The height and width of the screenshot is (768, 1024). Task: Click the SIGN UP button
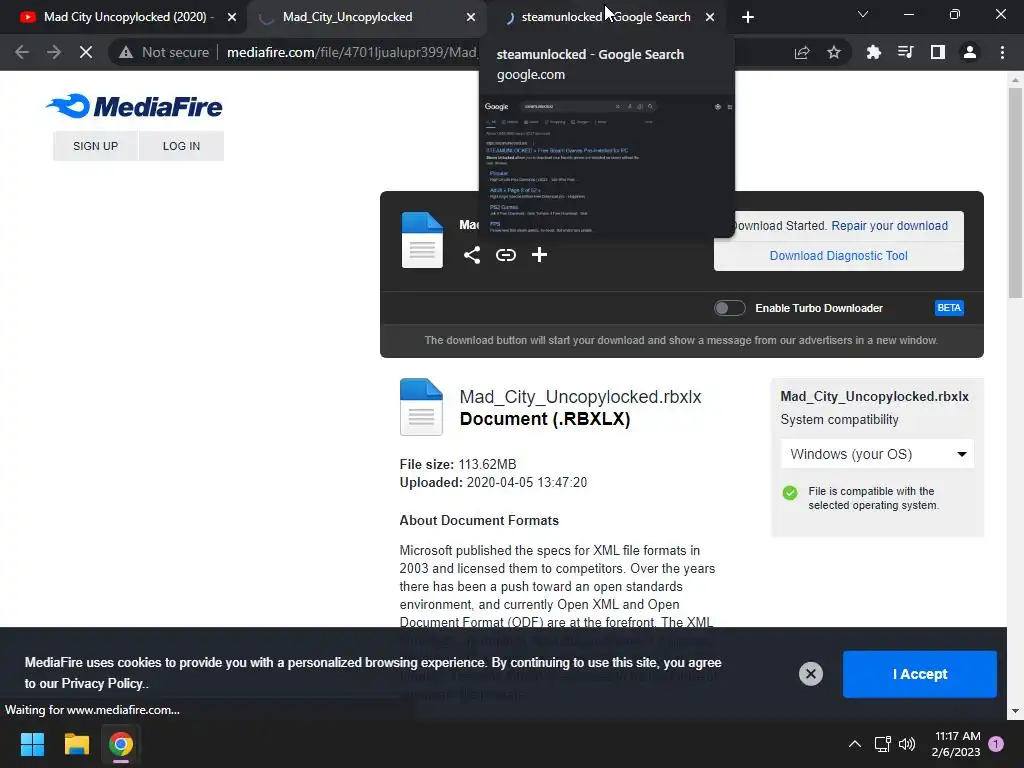(95, 146)
